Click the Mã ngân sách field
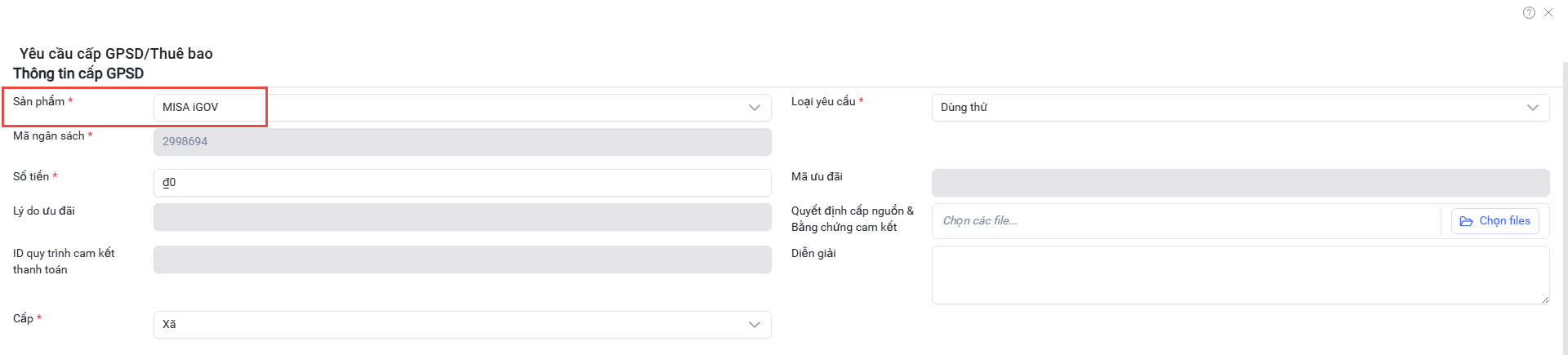 pyautogui.click(x=462, y=142)
